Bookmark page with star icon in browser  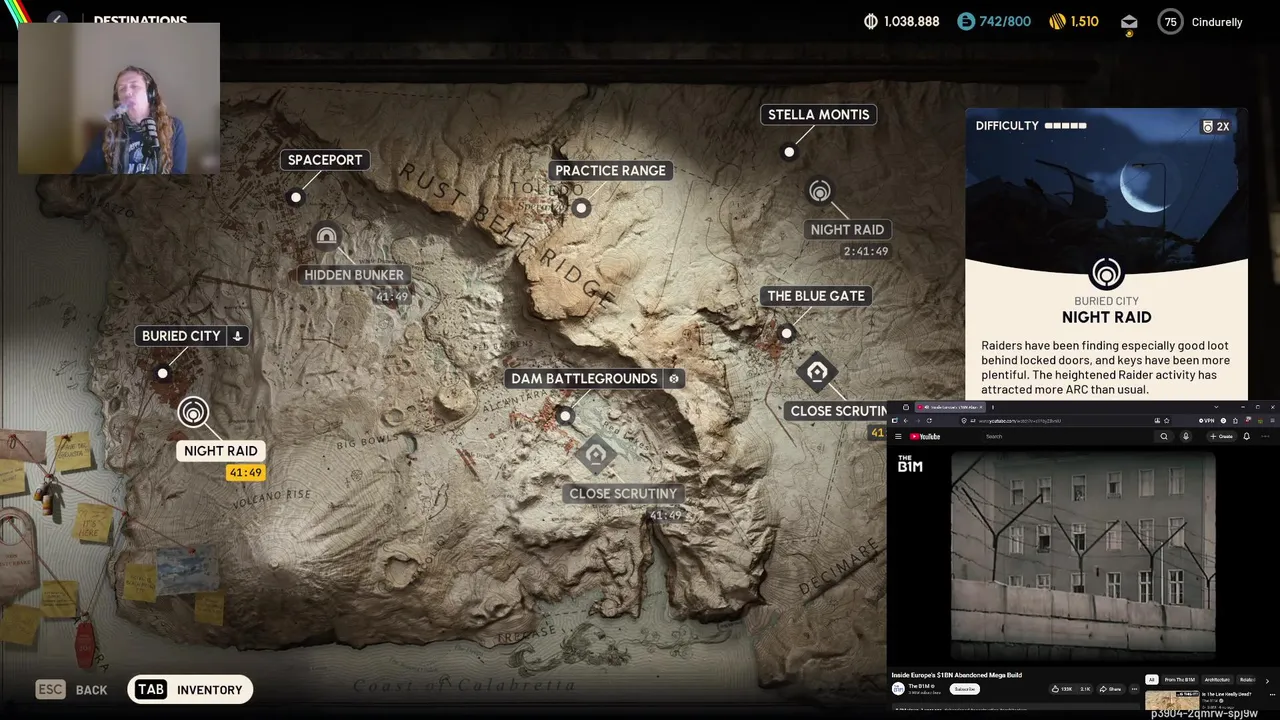1166,421
